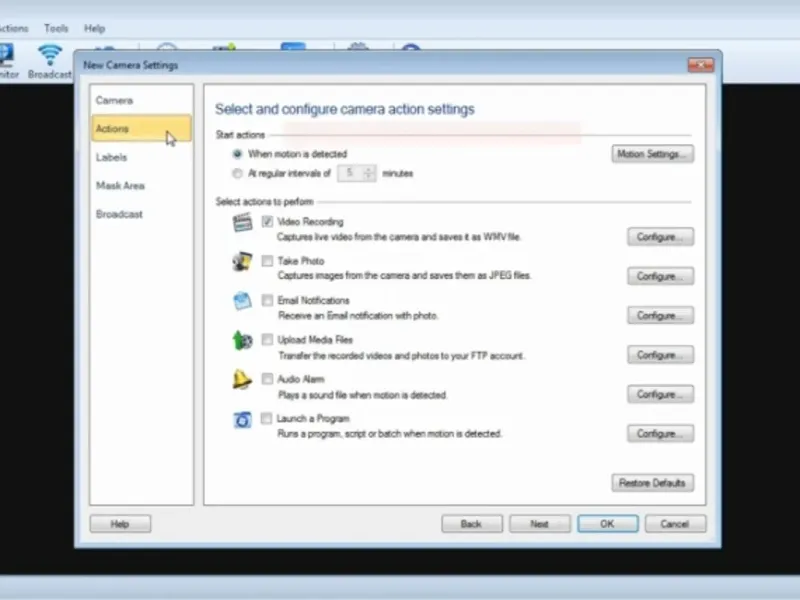Viewport: 800px width, 600px height.
Task: Click the Audio Alarm bell icon
Action: [x=242, y=380]
